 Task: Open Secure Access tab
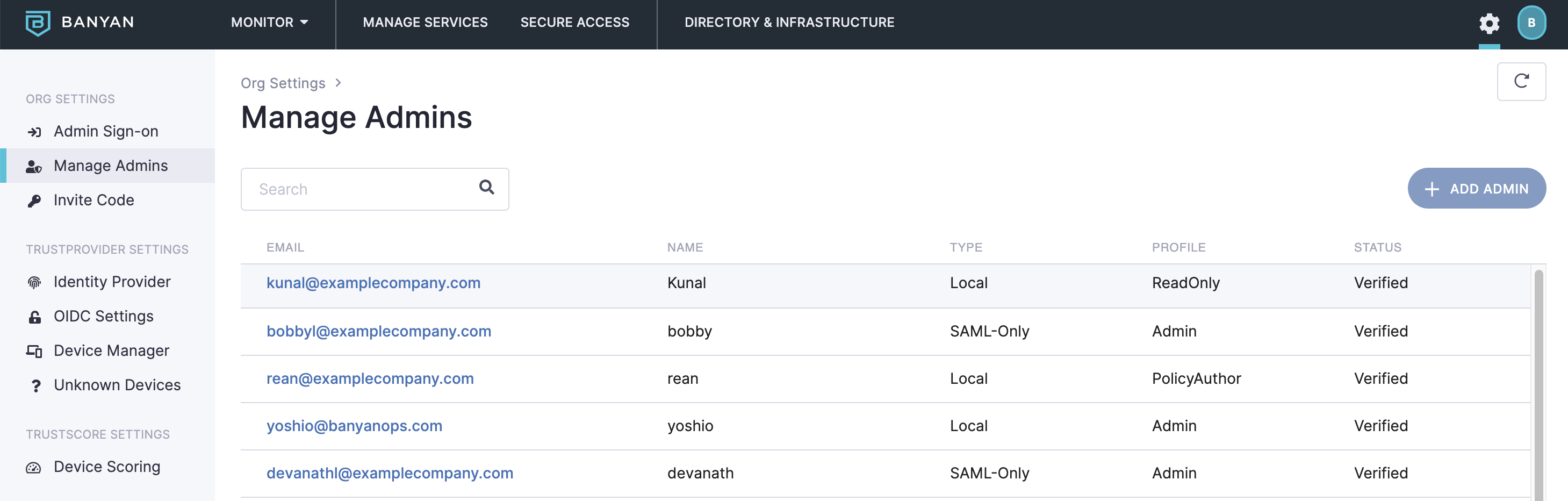574,23
